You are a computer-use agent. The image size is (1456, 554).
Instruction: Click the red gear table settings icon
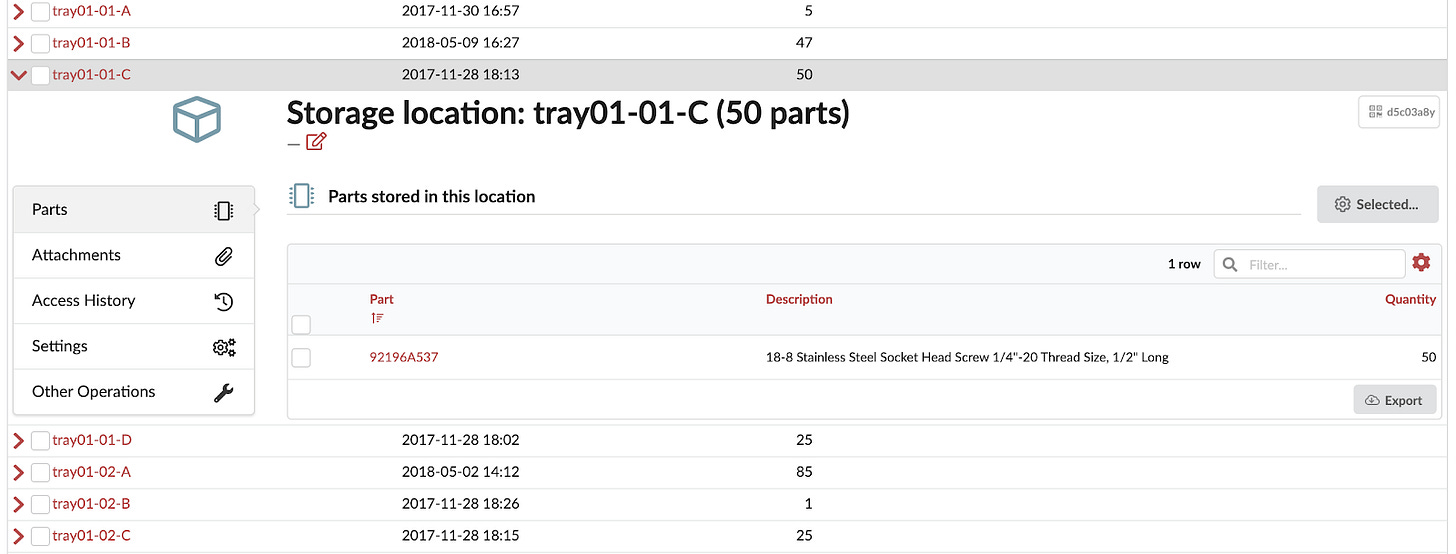pyautogui.click(x=1421, y=263)
